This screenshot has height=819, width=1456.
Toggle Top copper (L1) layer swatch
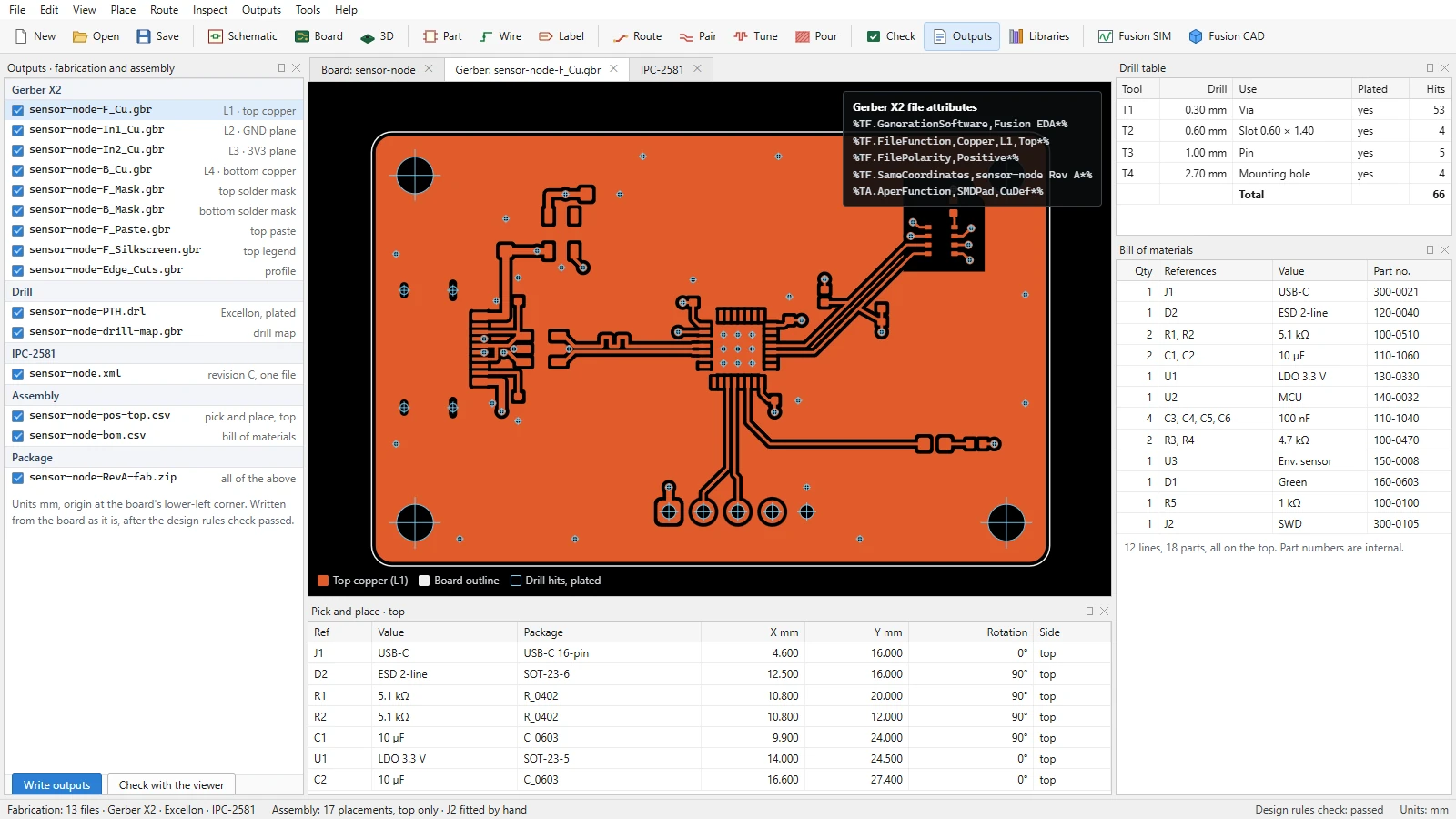323,581
